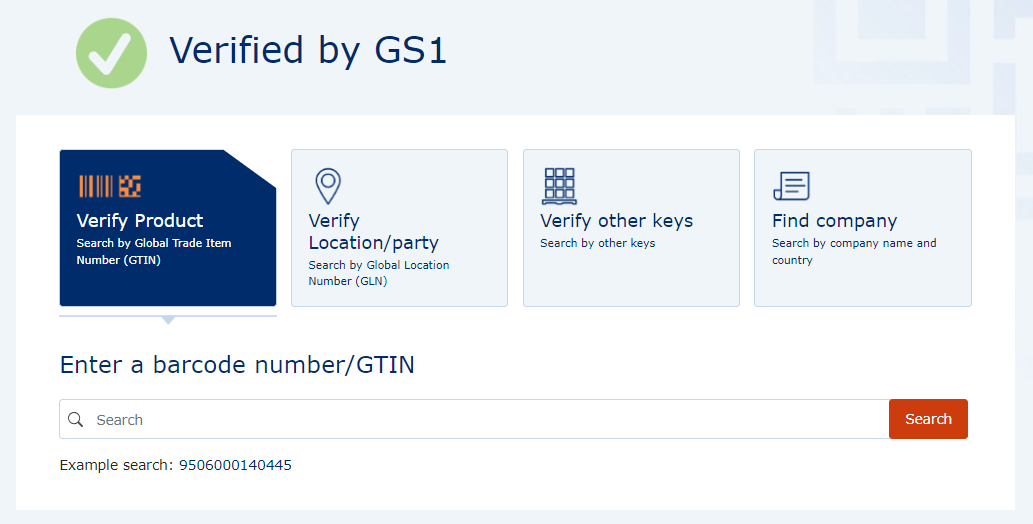
Task: Switch to Verify Location/party tab
Action: pyautogui.click(x=399, y=228)
